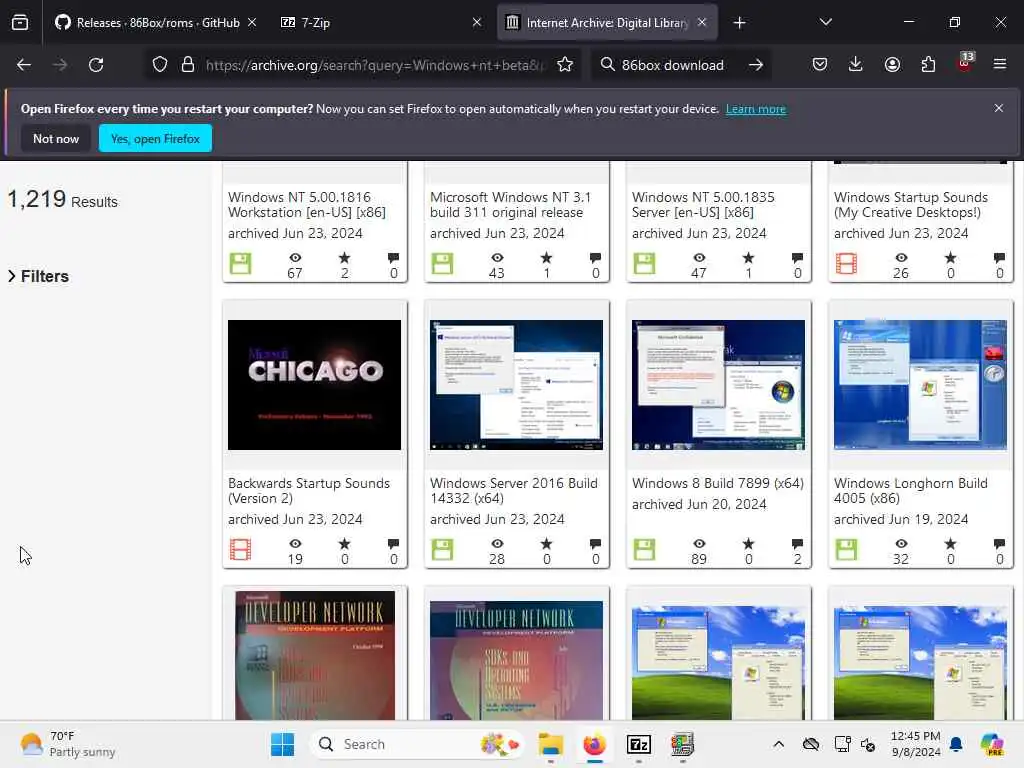1024x768 pixels.
Task: Open Windows Startup Sounds item title
Action: [x=911, y=204]
